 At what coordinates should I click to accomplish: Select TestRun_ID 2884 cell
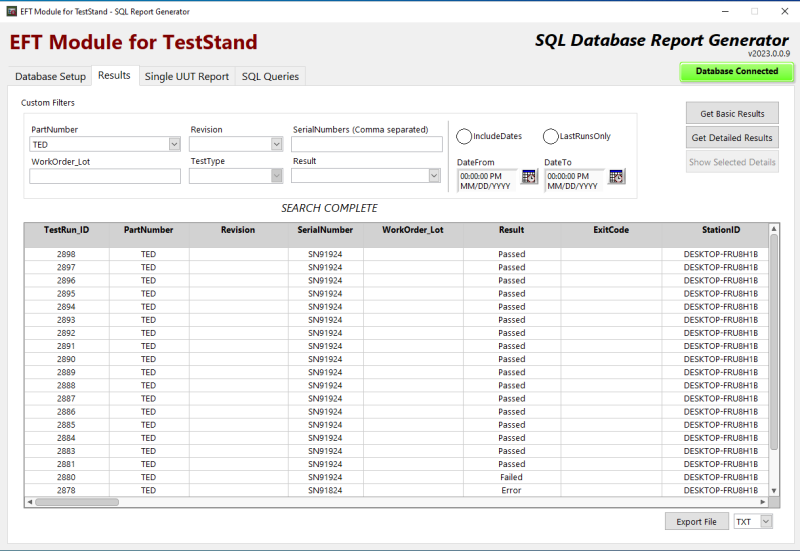click(66, 438)
